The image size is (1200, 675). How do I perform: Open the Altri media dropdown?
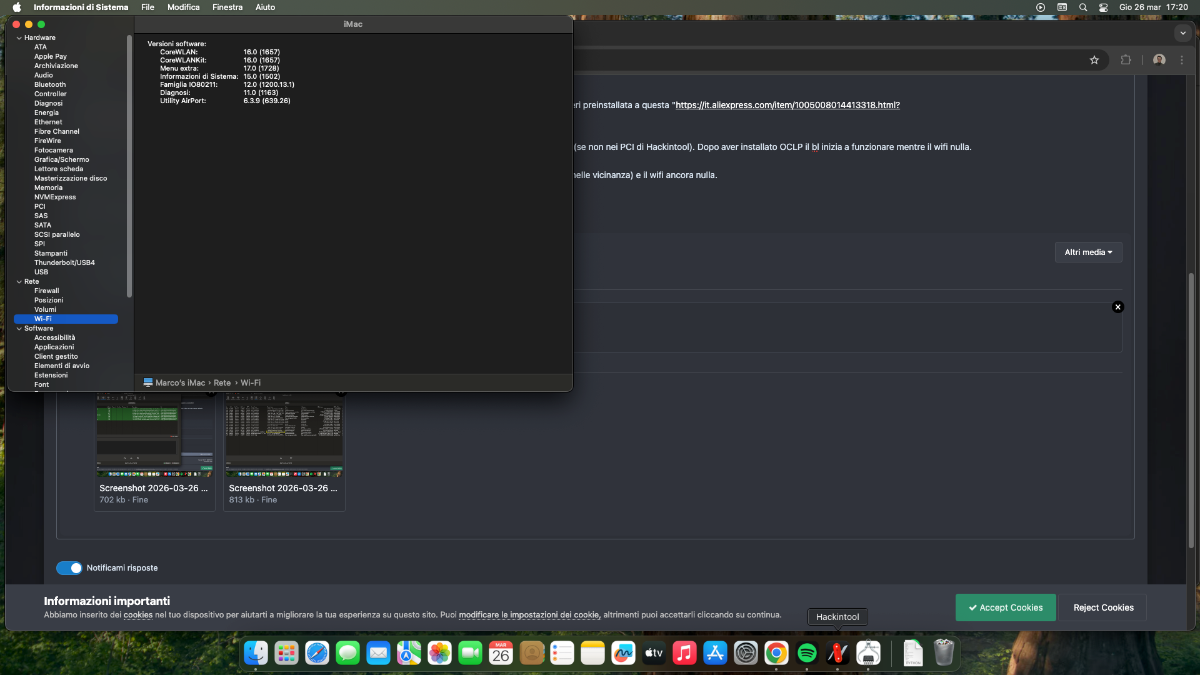click(x=1088, y=252)
